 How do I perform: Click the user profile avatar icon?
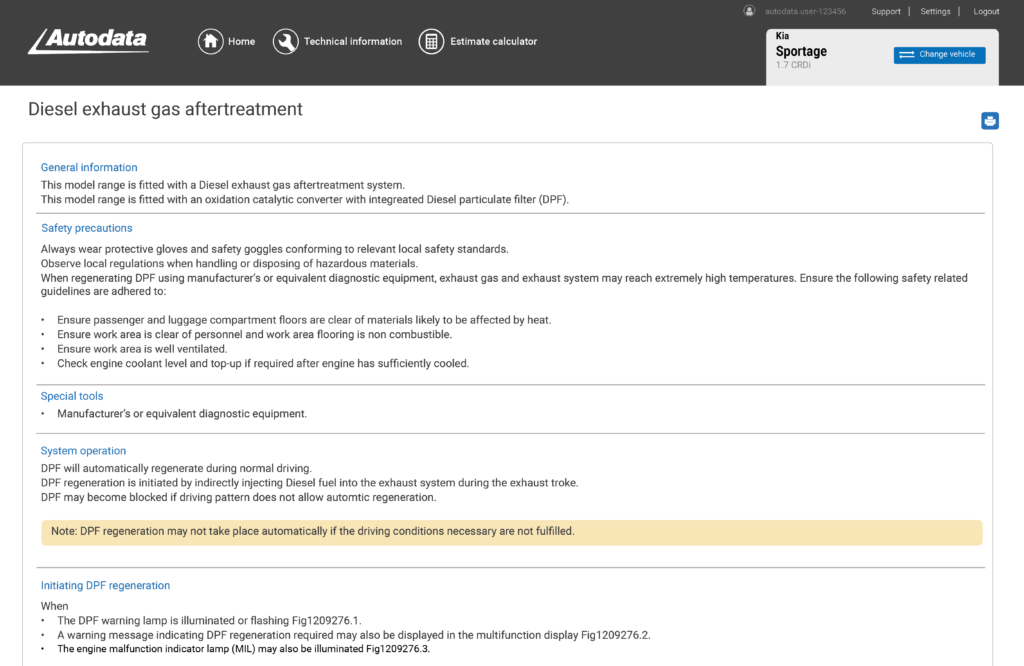click(x=749, y=11)
